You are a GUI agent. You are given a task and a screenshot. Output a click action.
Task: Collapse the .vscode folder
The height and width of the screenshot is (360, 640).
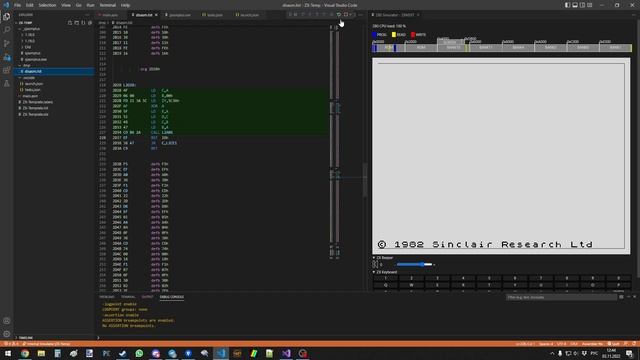pyautogui.click(x=29, y=78)
